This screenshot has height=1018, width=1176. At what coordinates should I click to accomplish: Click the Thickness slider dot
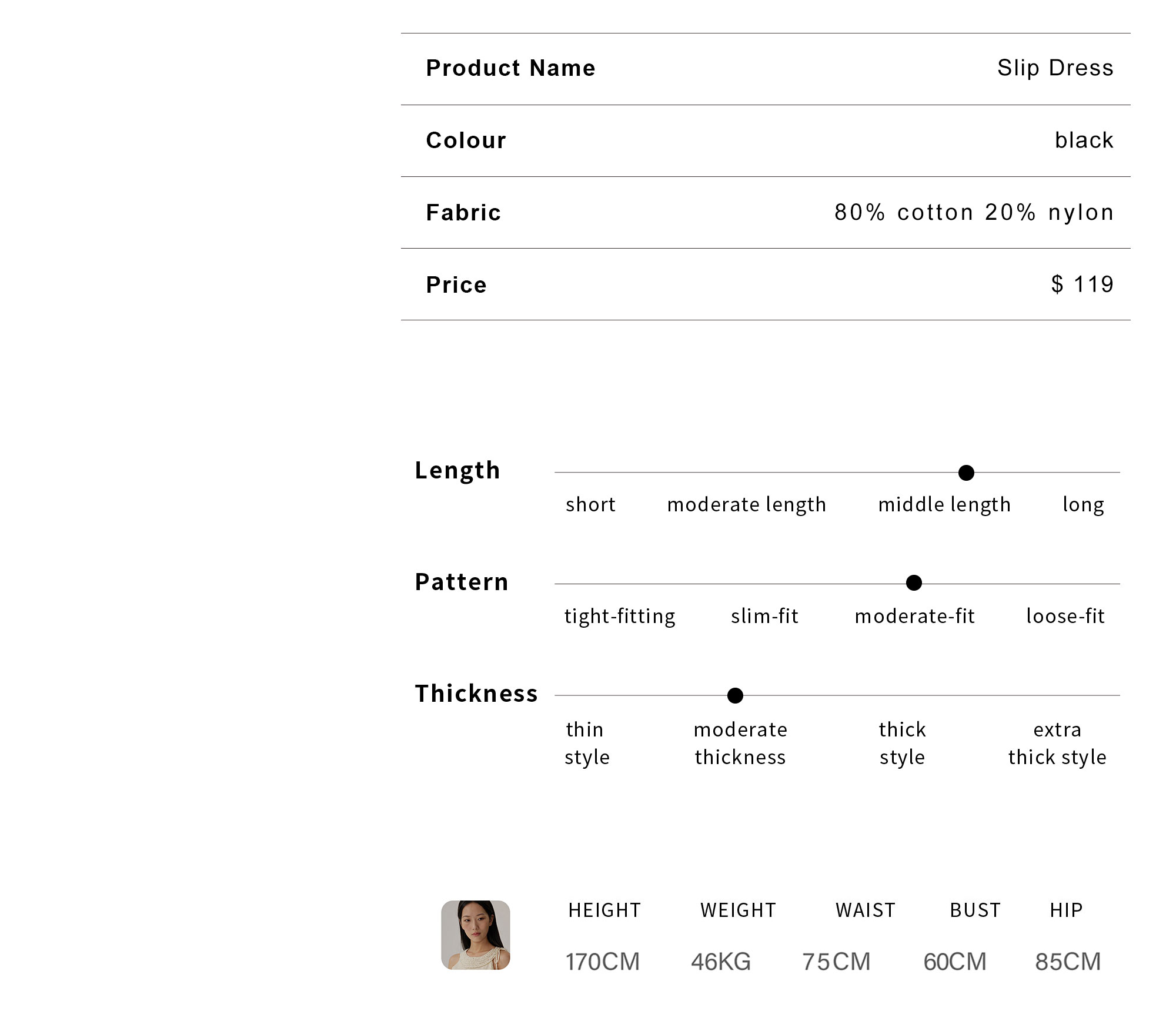pos(735,695)
